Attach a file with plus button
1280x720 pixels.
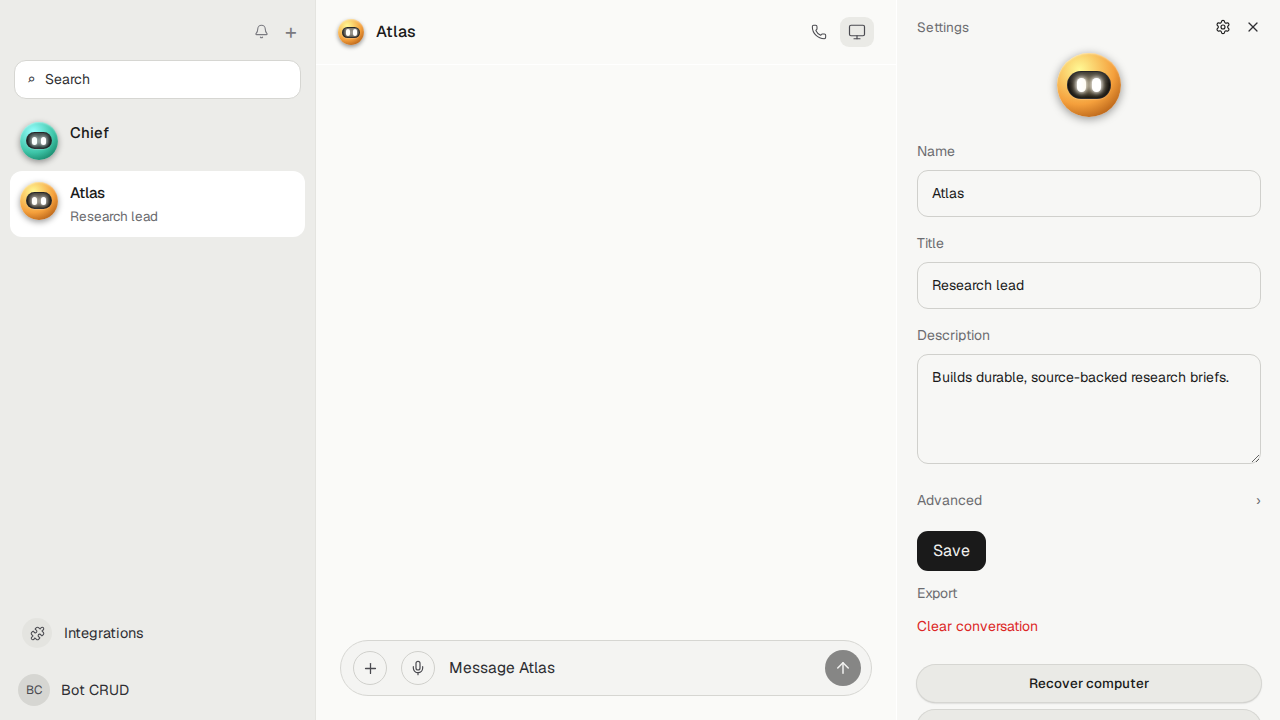370,668
